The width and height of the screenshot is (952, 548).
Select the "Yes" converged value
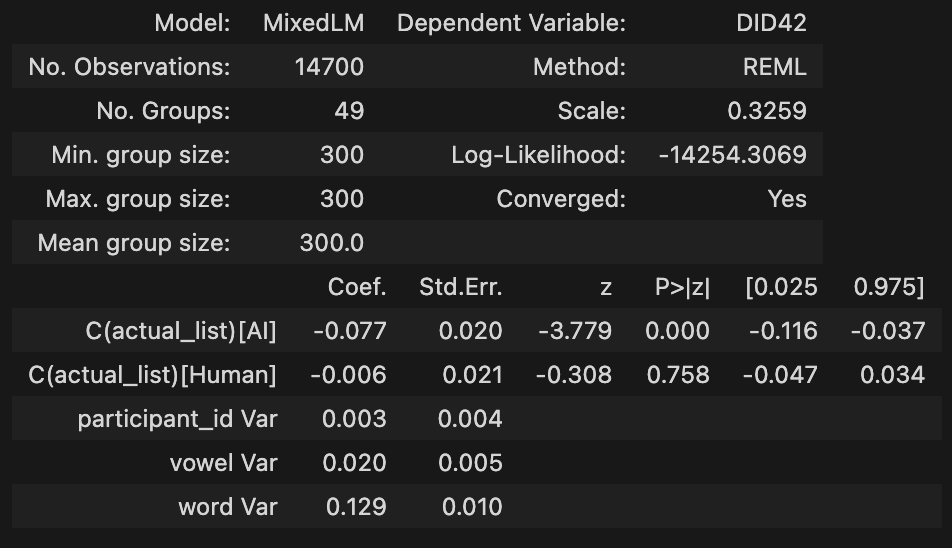point(787,199)
